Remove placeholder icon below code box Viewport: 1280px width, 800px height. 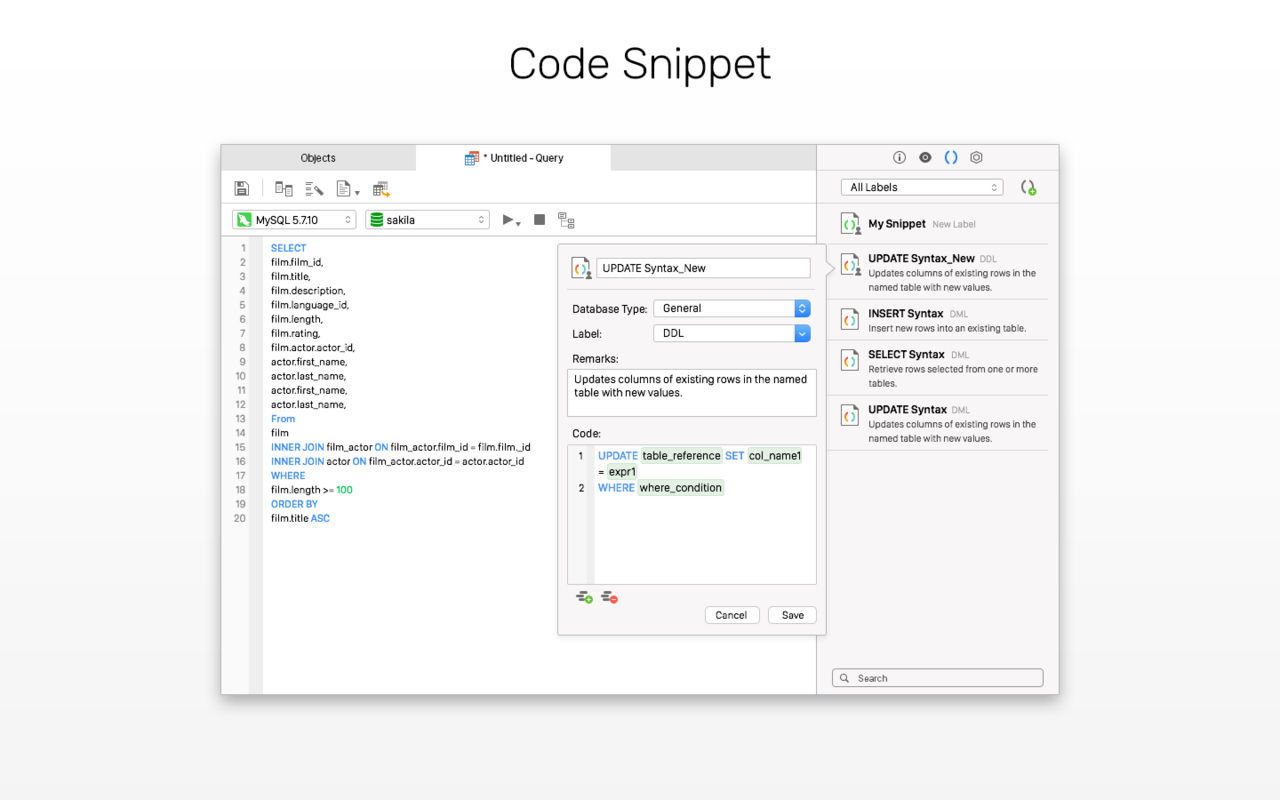click(609, 597)
